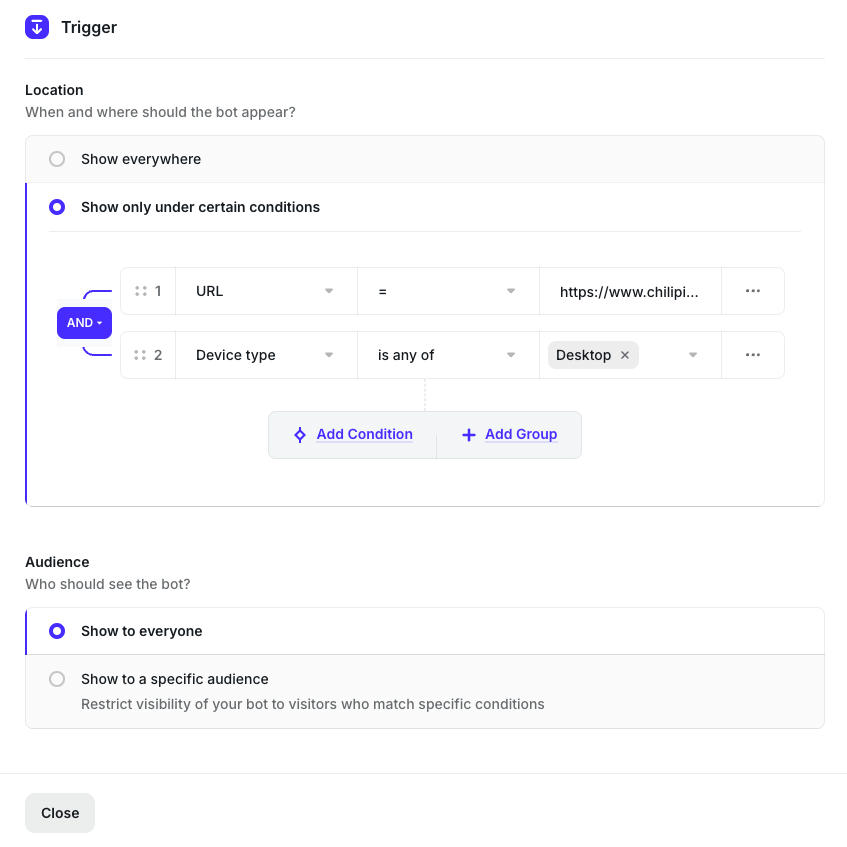
Task: Select Show only under certain conditions
Action: pos(57,207)
